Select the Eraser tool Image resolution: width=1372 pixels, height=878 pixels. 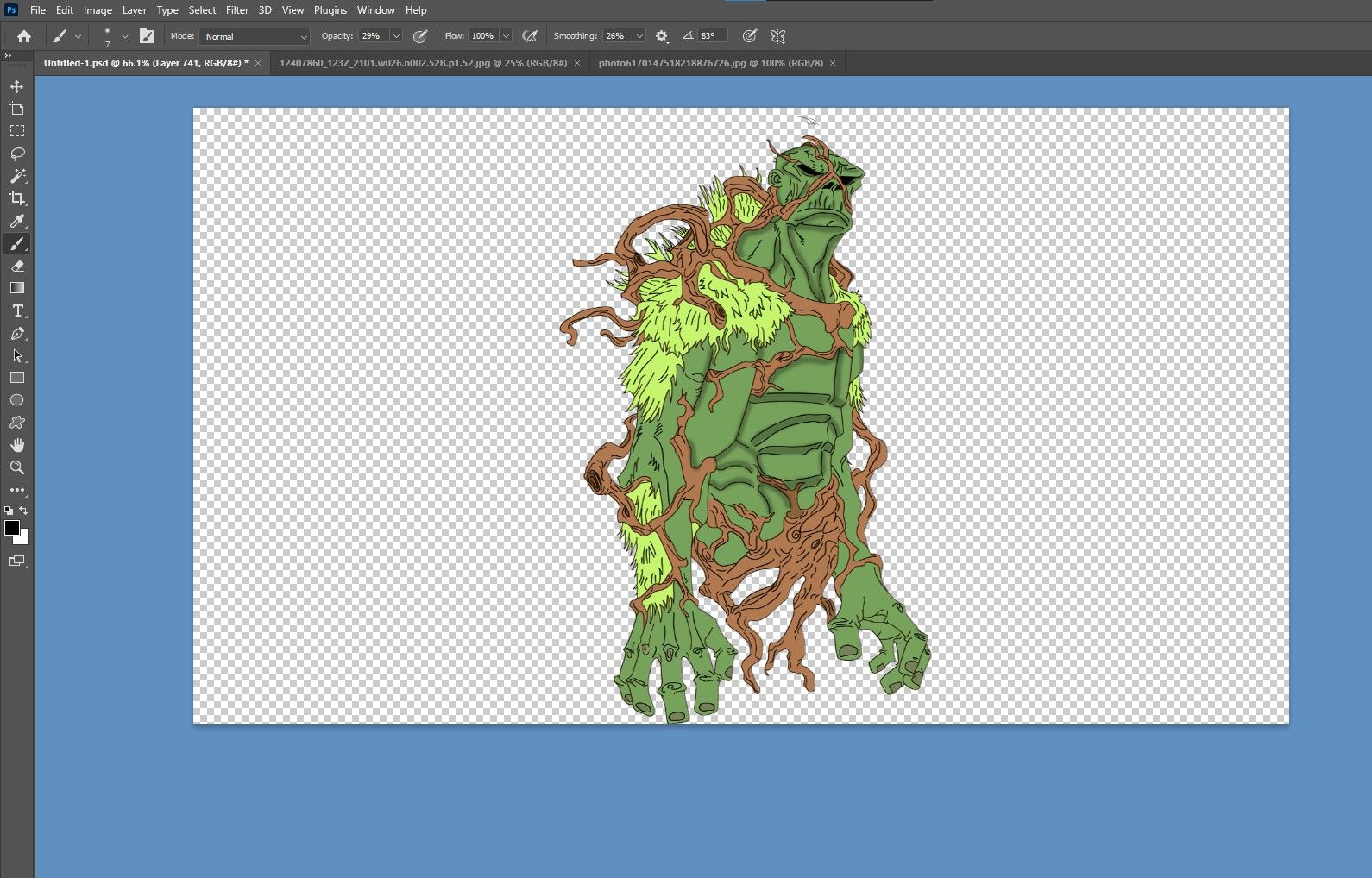(x=16, y=266)
